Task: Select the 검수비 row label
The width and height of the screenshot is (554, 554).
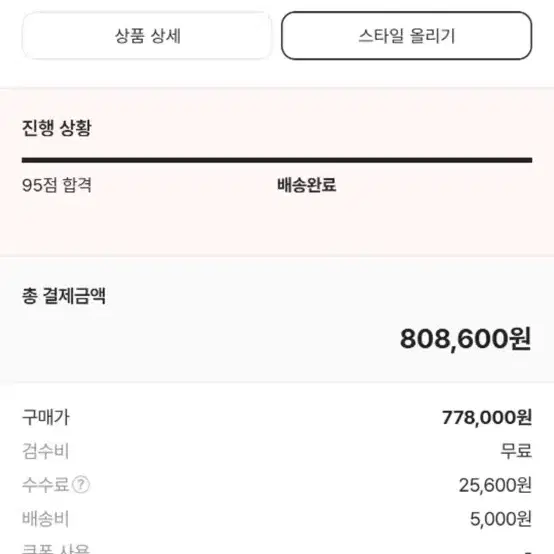Action: [x=46, y=451]
